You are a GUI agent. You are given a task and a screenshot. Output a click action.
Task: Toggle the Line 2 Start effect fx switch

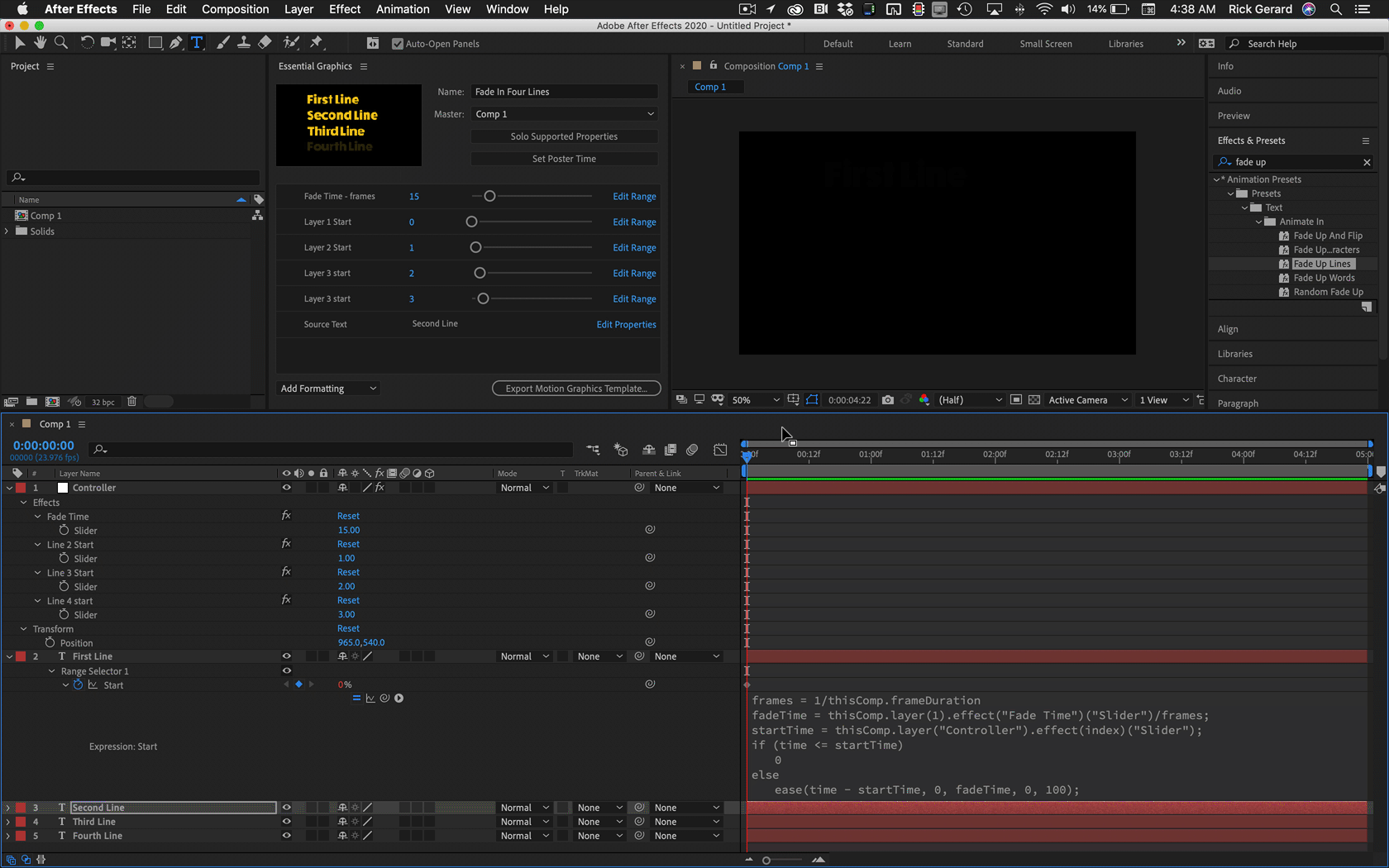click(286, 544)
